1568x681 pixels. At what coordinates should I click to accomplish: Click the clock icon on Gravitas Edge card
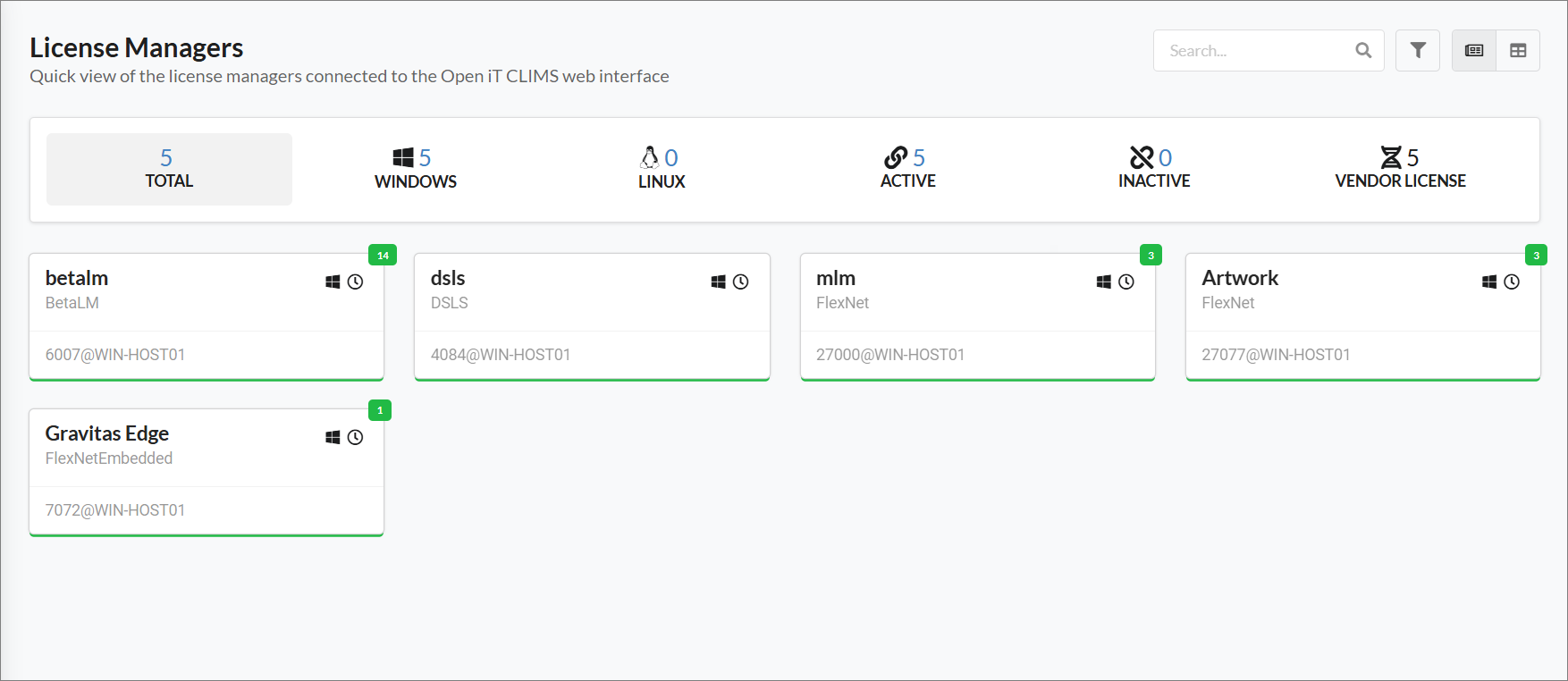(355, 437)
